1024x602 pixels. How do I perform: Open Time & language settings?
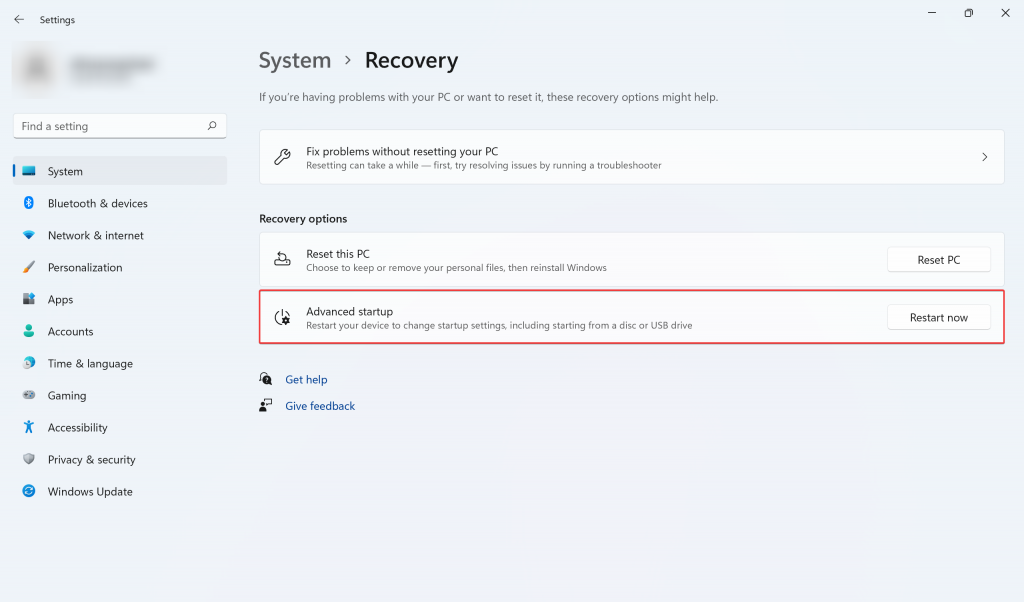pos(120,363)
